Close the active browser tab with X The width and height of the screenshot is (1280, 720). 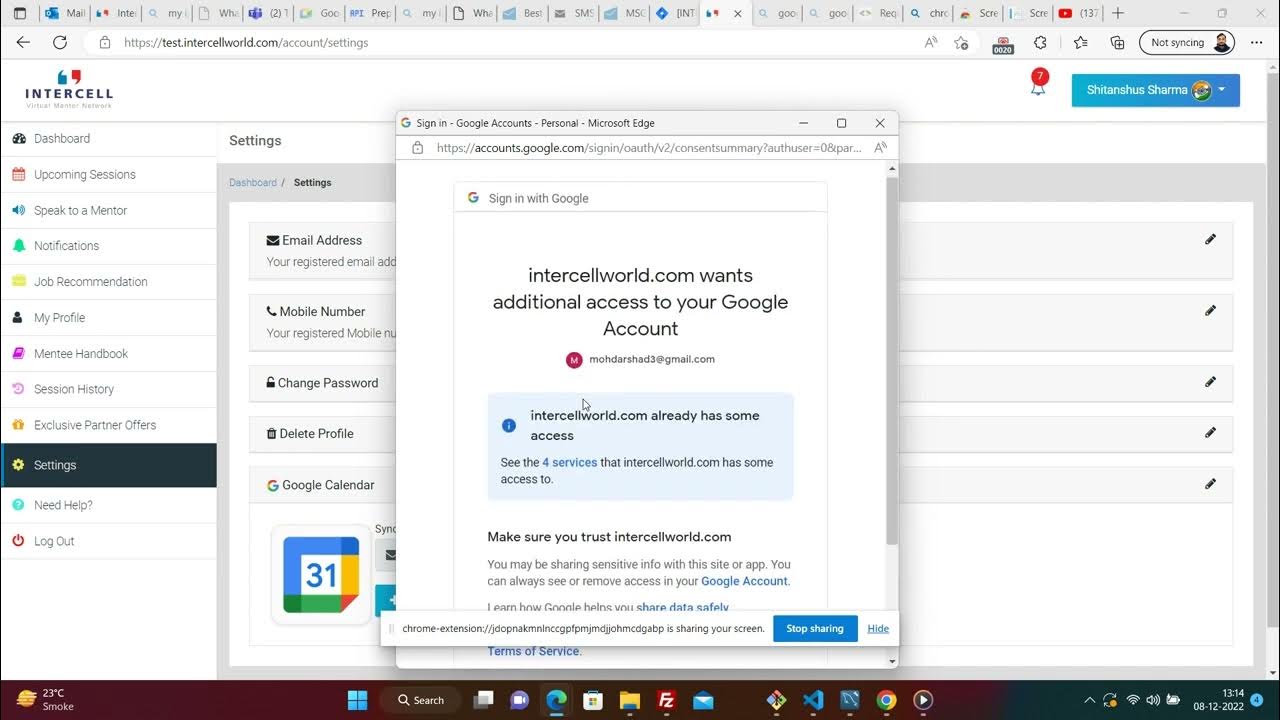pyautogui.click(x=738, y=14)
